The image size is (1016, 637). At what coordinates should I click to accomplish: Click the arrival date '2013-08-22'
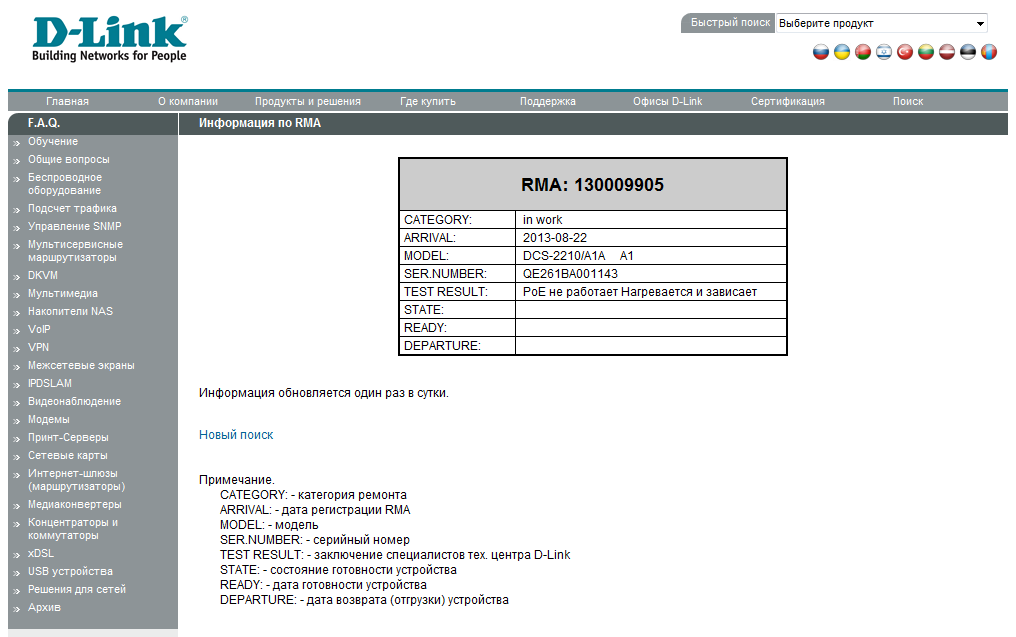point(555,238)
